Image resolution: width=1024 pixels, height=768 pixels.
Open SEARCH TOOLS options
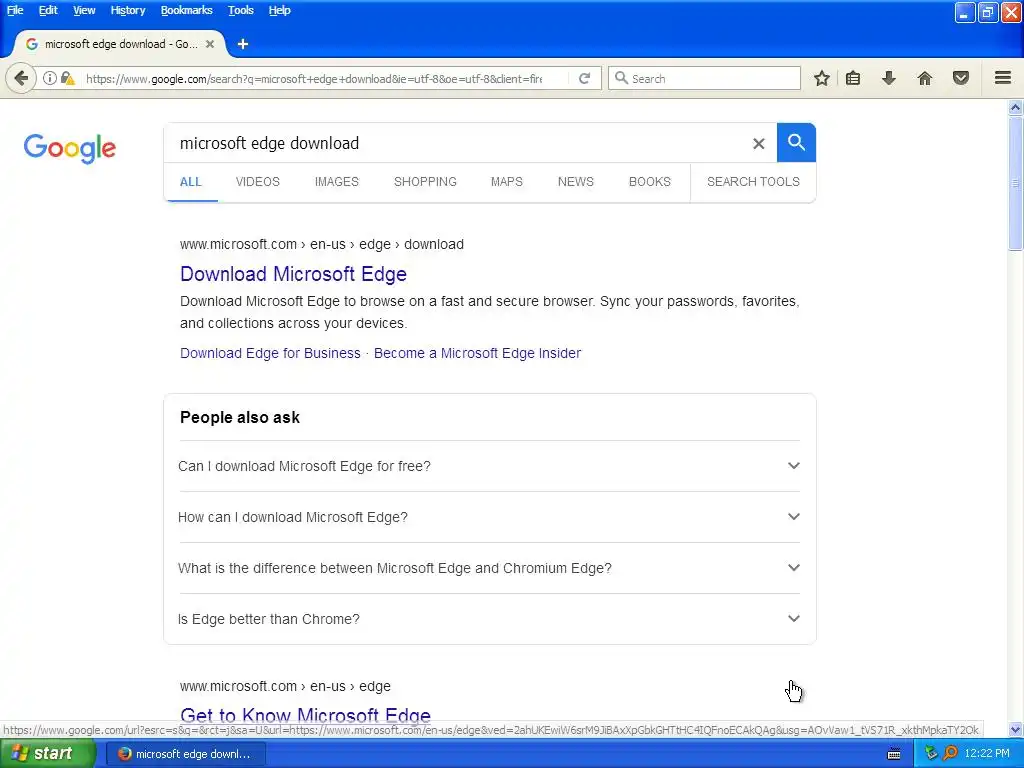tap(753, 182)
